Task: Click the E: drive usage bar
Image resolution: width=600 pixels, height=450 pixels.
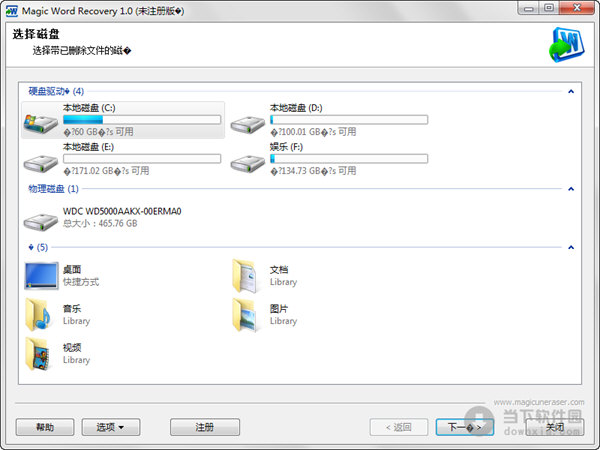Action: 142,159
